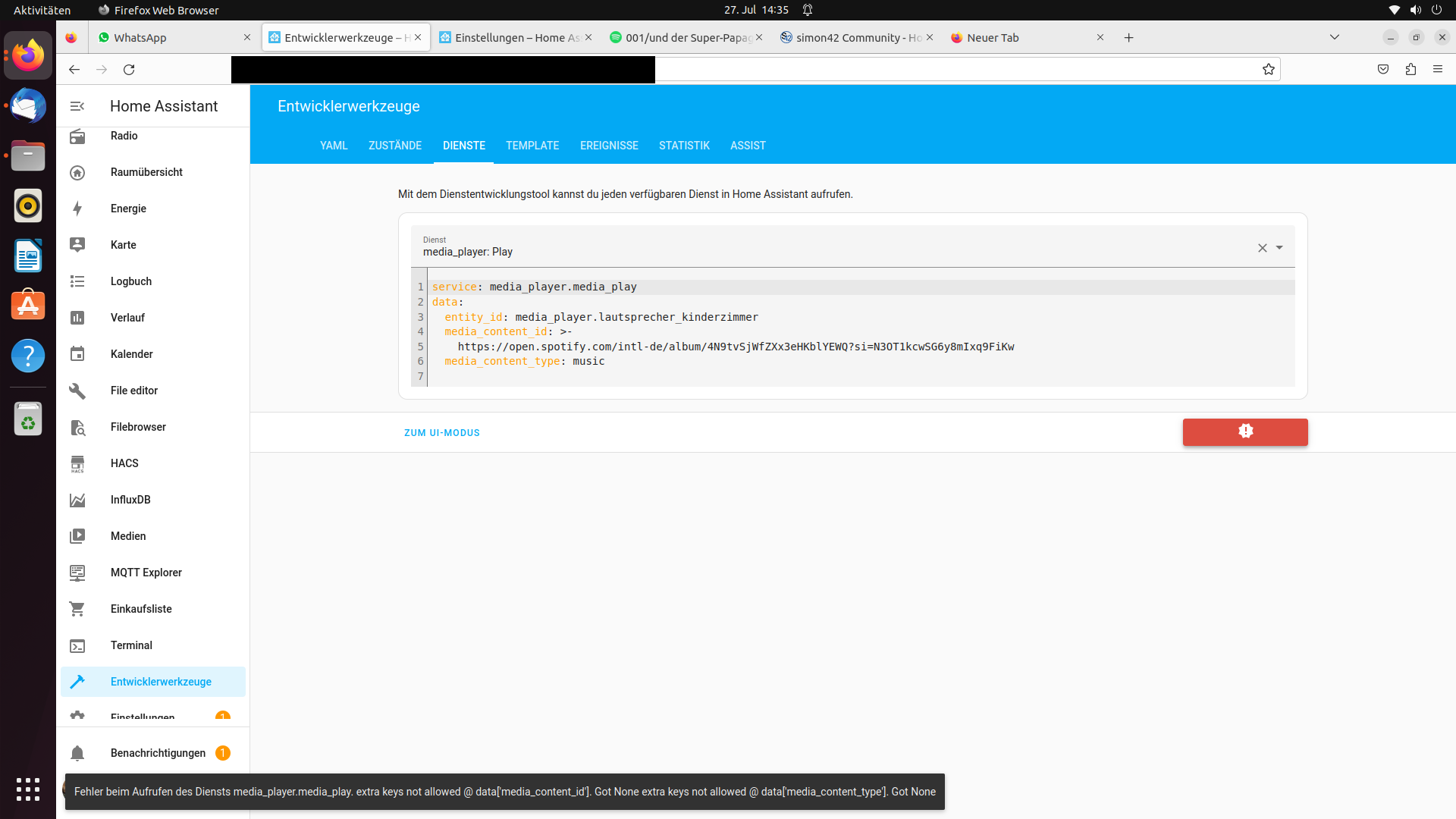The image size is (1456, 819).
Task: Click the Benachrichtigungen bell icon
Action: (77, 753)
